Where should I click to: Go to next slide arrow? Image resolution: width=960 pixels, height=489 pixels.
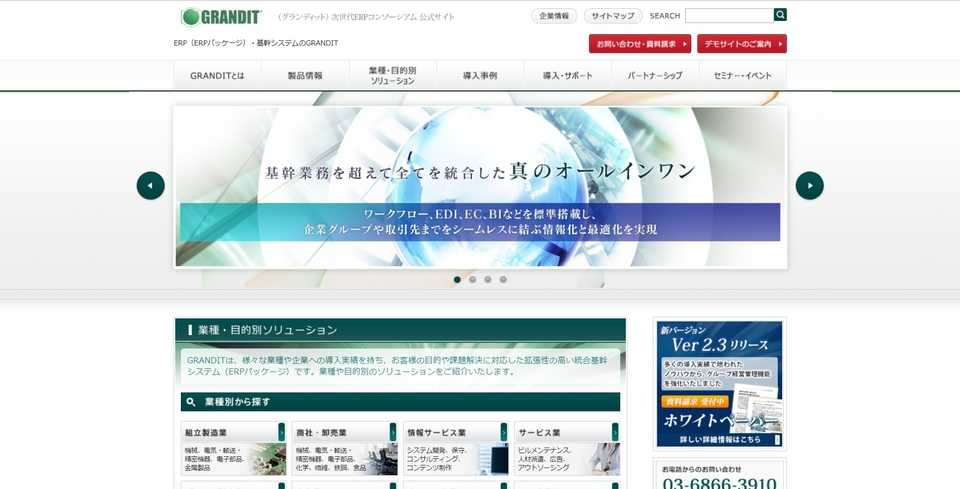coord(809,185)
